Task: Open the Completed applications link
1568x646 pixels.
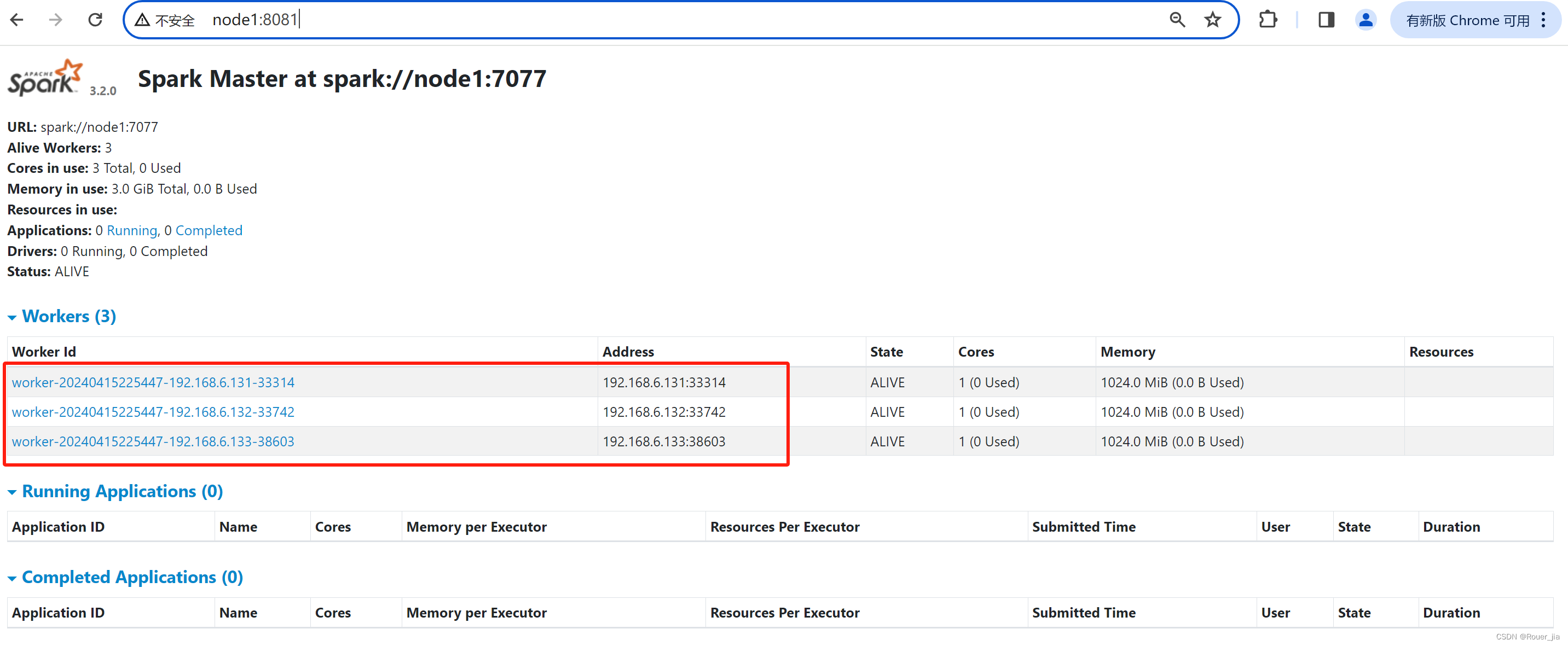Action: pyautogui.click(x=209, y=230)
